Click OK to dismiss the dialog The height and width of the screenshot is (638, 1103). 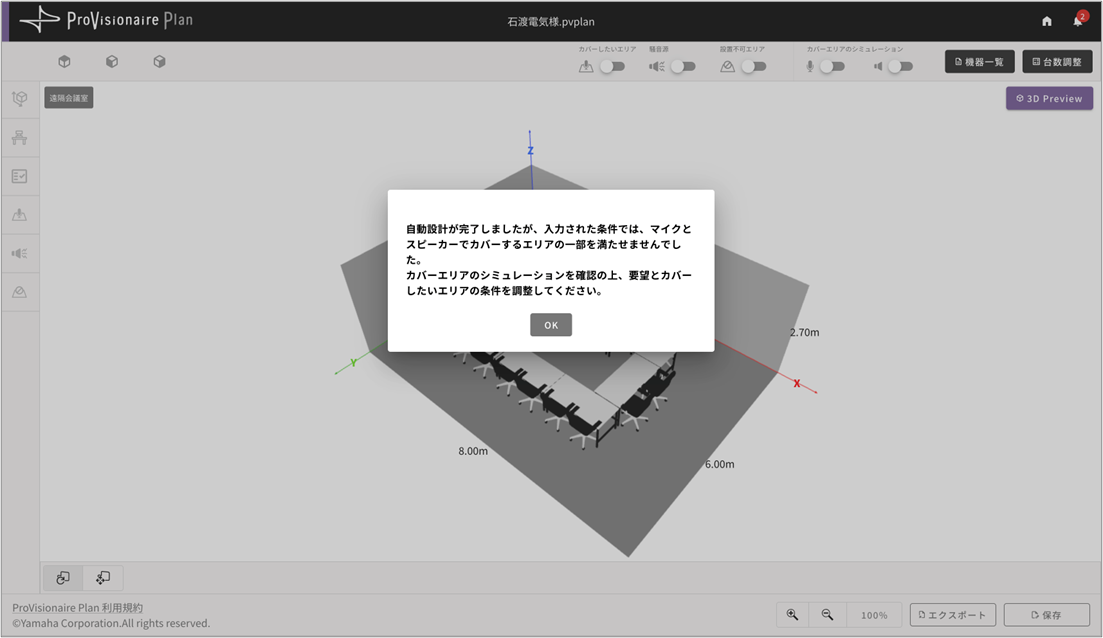click(551, 325)
